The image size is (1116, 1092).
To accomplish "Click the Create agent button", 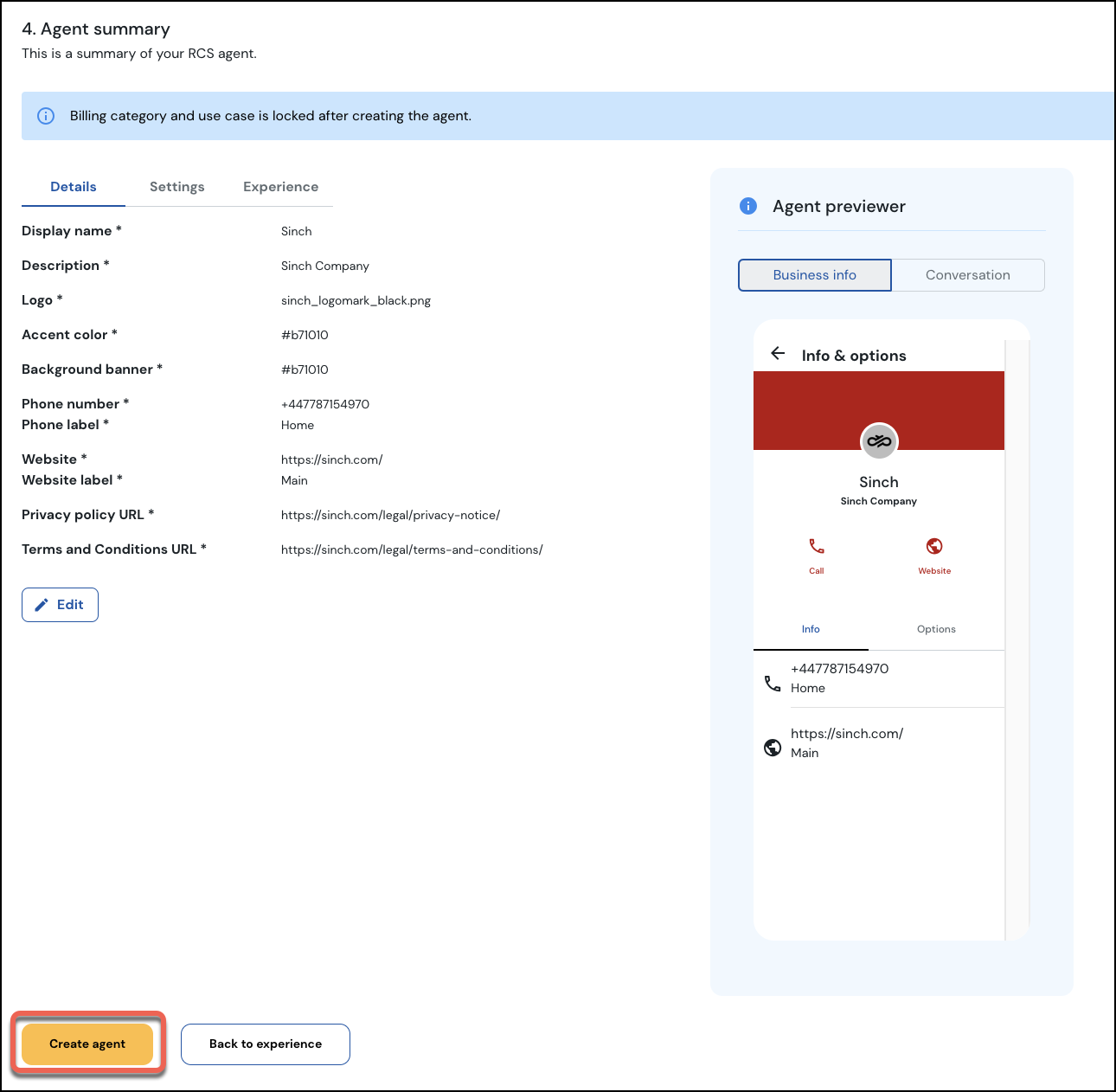I will pyautogui.click(x=87, y=1044).
